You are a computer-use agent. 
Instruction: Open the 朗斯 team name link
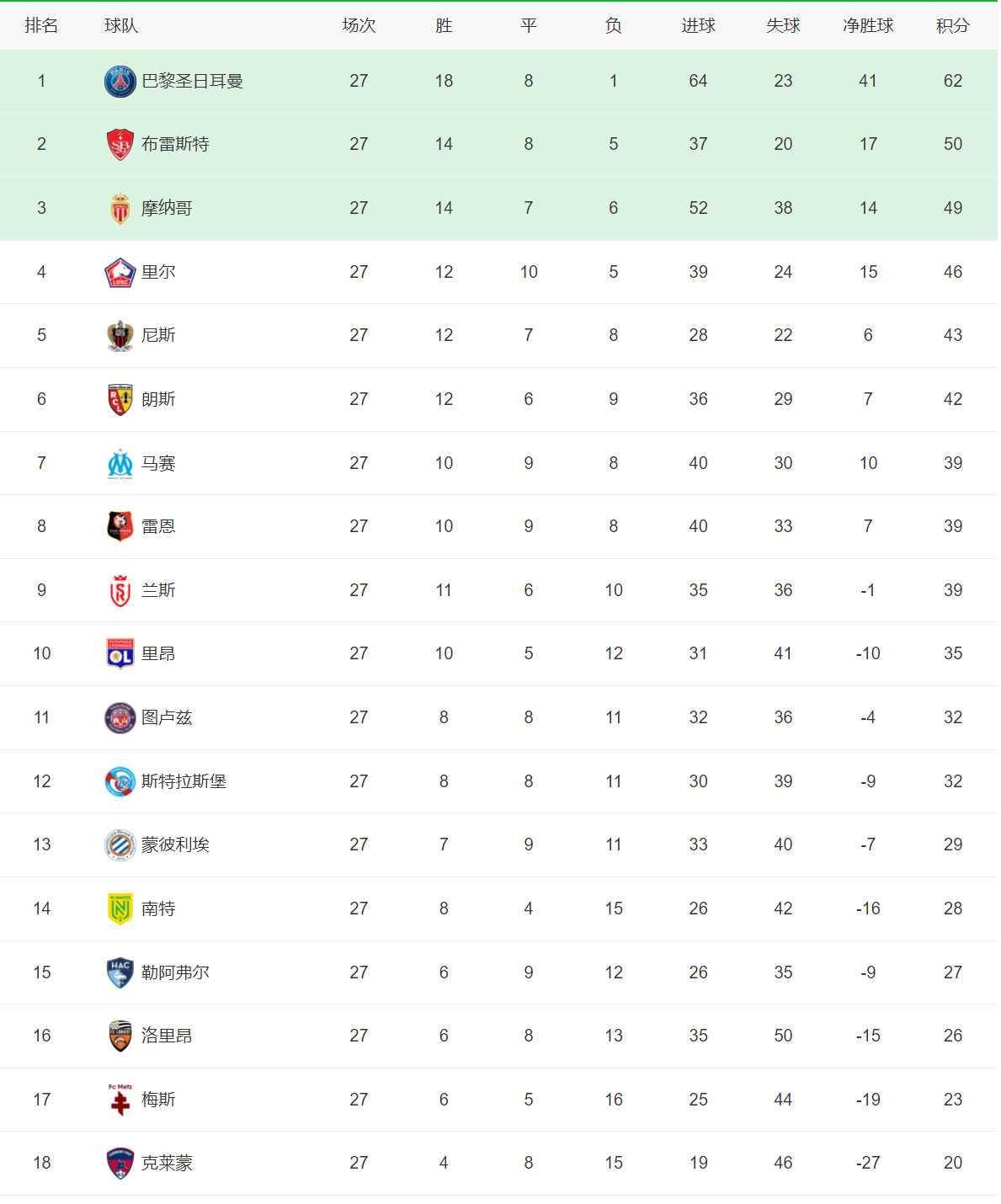click(158, 399)
